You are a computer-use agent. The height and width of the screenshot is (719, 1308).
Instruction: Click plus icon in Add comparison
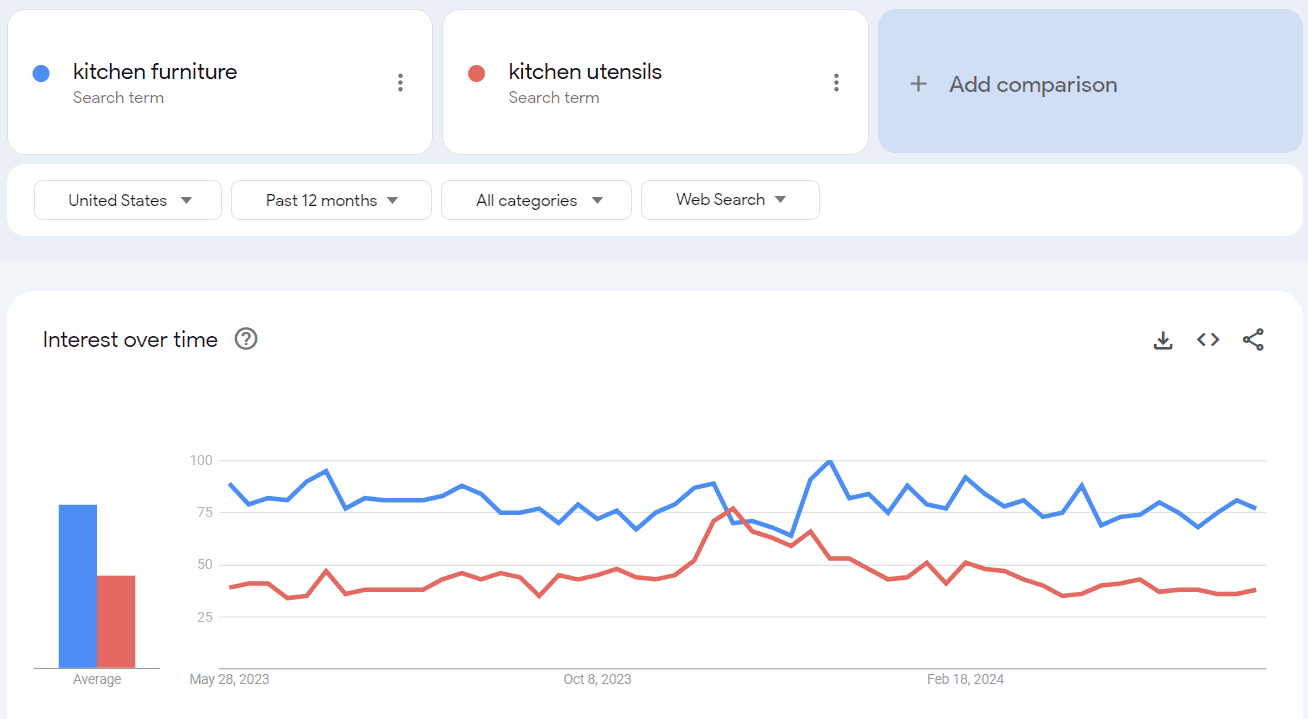coord(918,84)
